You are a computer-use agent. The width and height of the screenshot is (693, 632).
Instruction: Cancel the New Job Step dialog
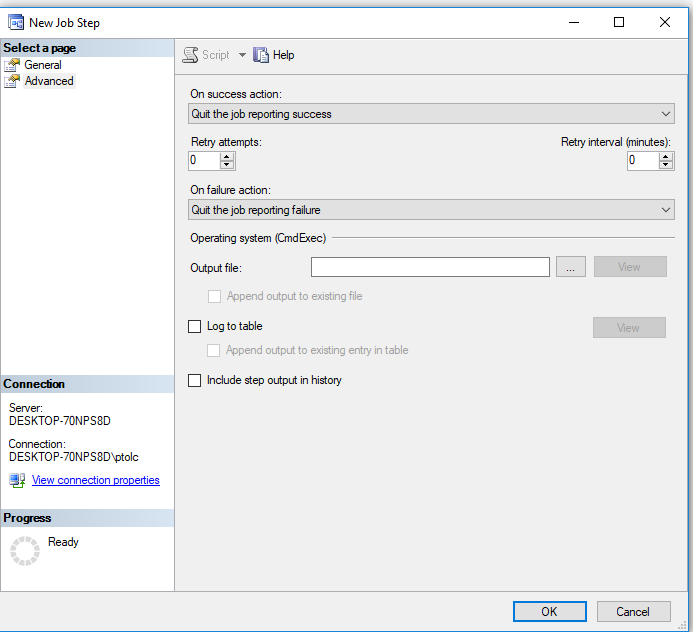(633, 611)
